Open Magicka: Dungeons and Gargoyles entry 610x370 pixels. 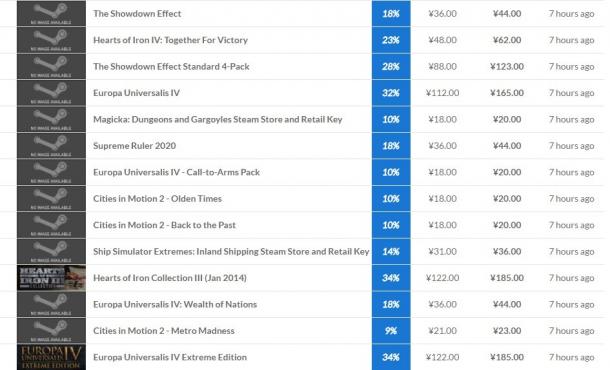click(217, 119)
